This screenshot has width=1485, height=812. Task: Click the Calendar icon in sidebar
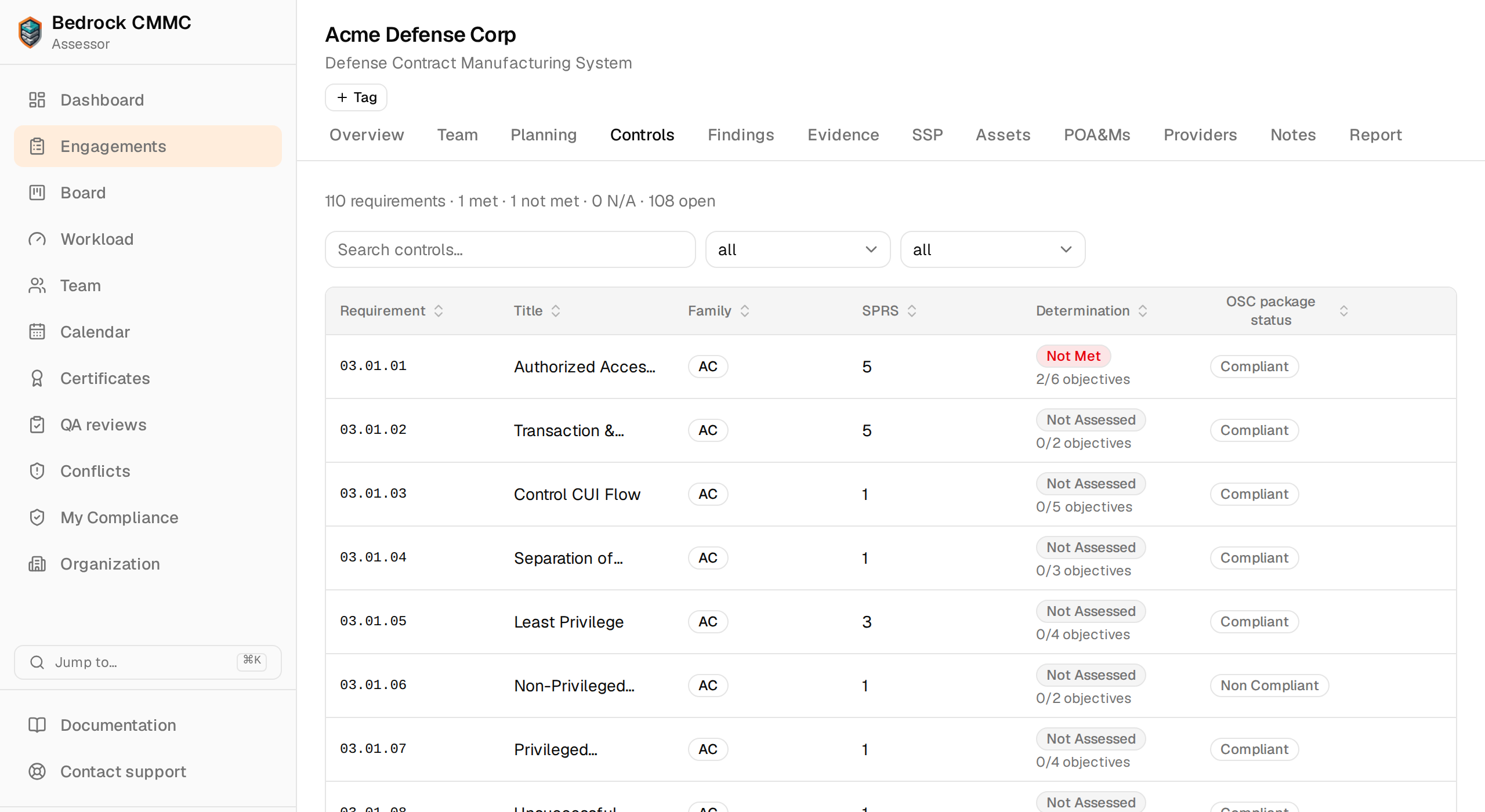37,332
